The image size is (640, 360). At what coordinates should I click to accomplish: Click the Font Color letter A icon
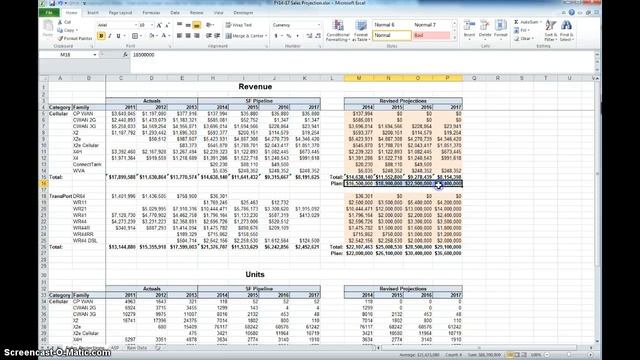[x=164, y=36]
